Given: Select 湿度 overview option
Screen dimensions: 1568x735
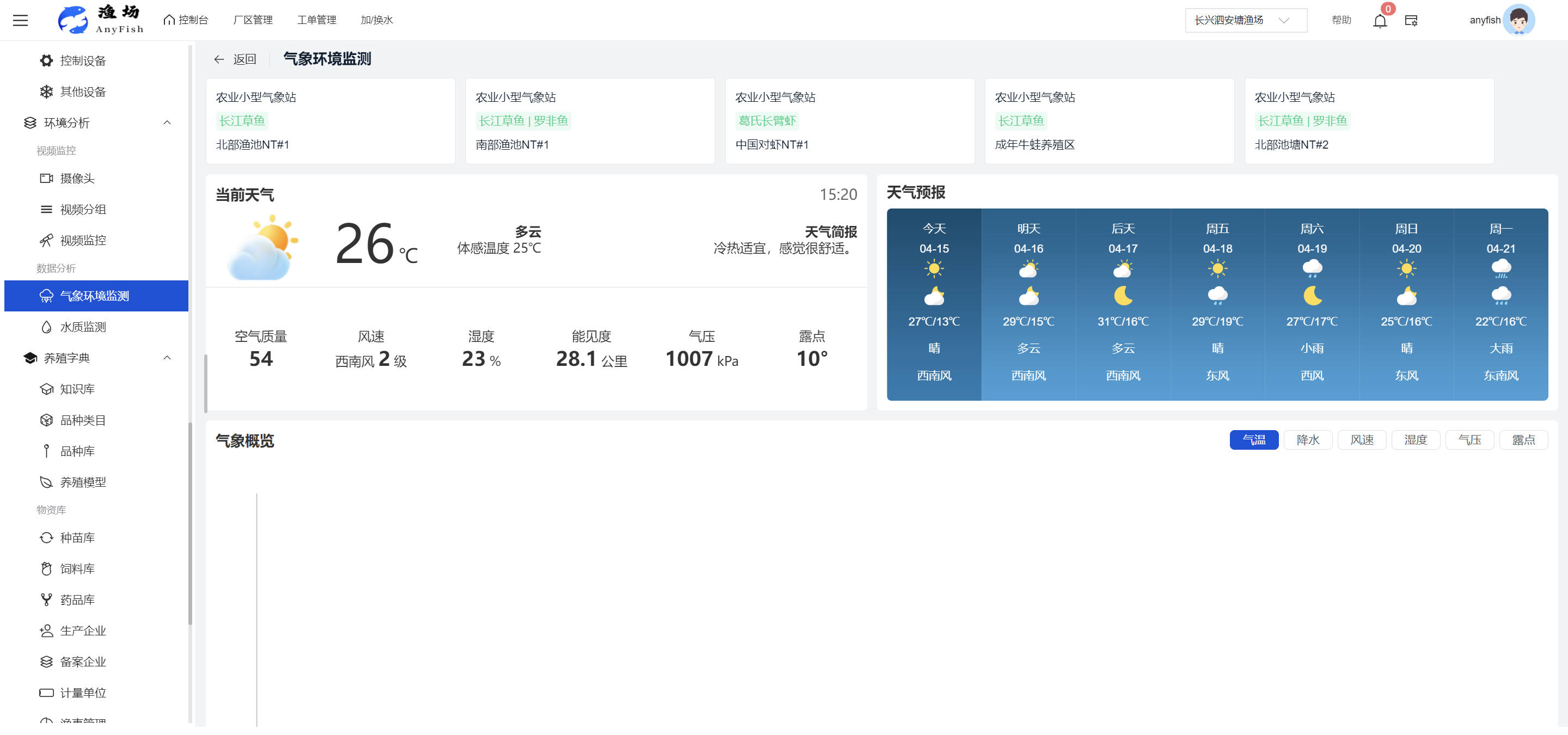Looking at the screenshot, I should 1415,440.
